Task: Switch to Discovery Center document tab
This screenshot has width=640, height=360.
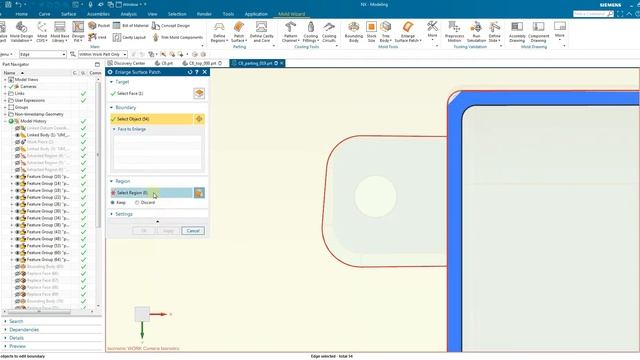Action: coord(127,63)
